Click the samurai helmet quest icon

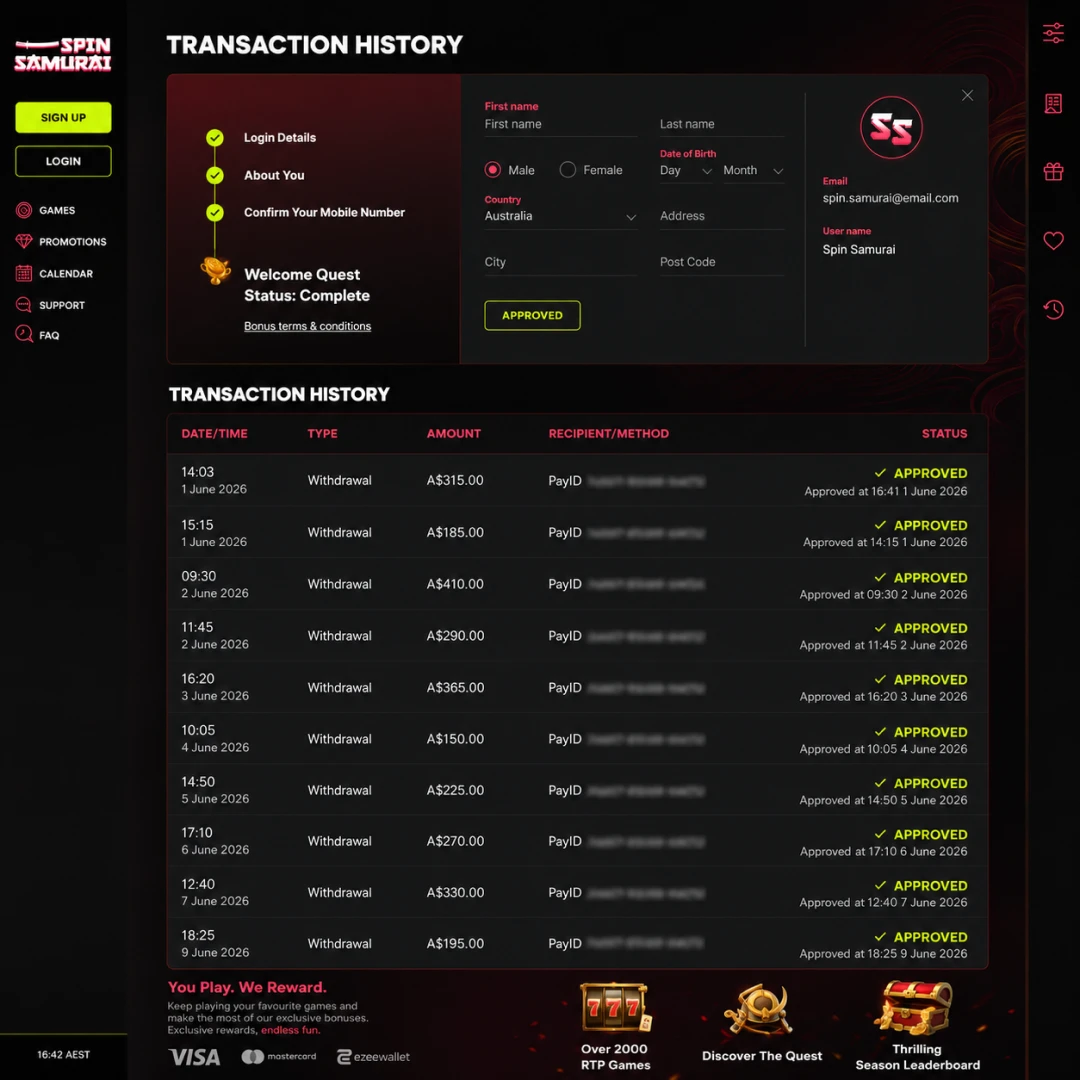click(x=757, y=1009)
